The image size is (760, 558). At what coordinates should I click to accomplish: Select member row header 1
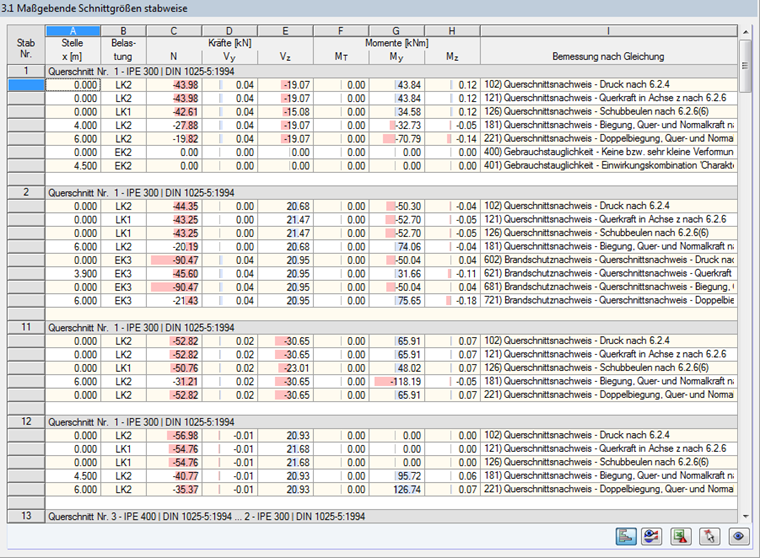pos(26,71)
